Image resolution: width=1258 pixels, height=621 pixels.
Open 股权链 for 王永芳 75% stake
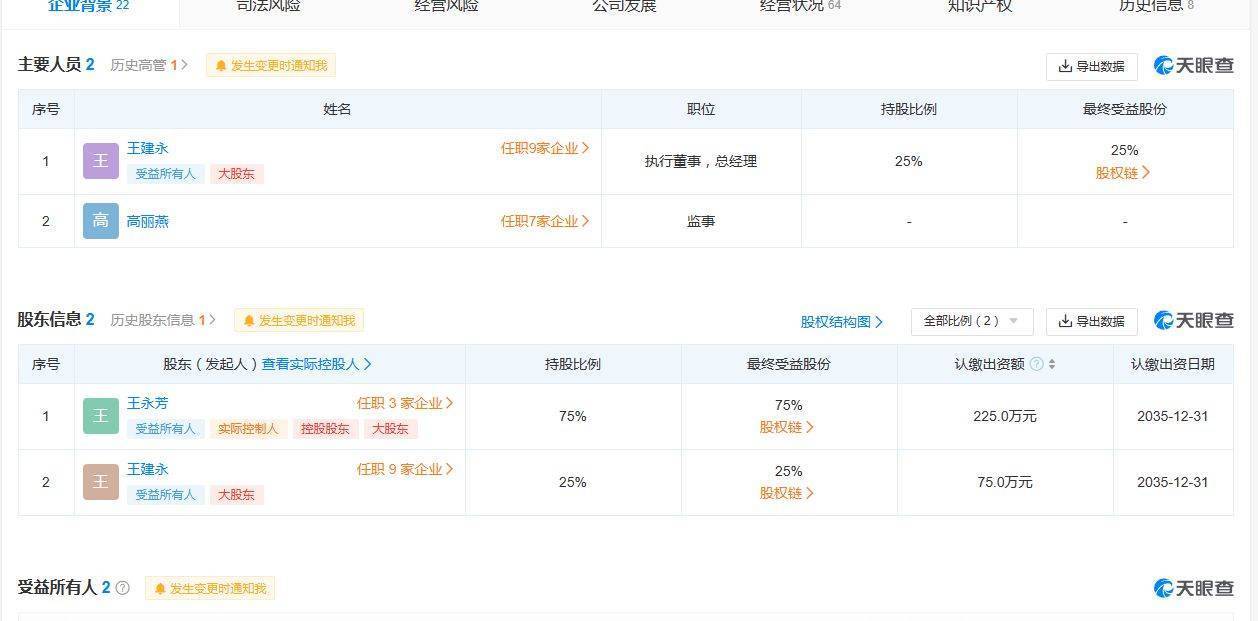(x=788, y=427)
